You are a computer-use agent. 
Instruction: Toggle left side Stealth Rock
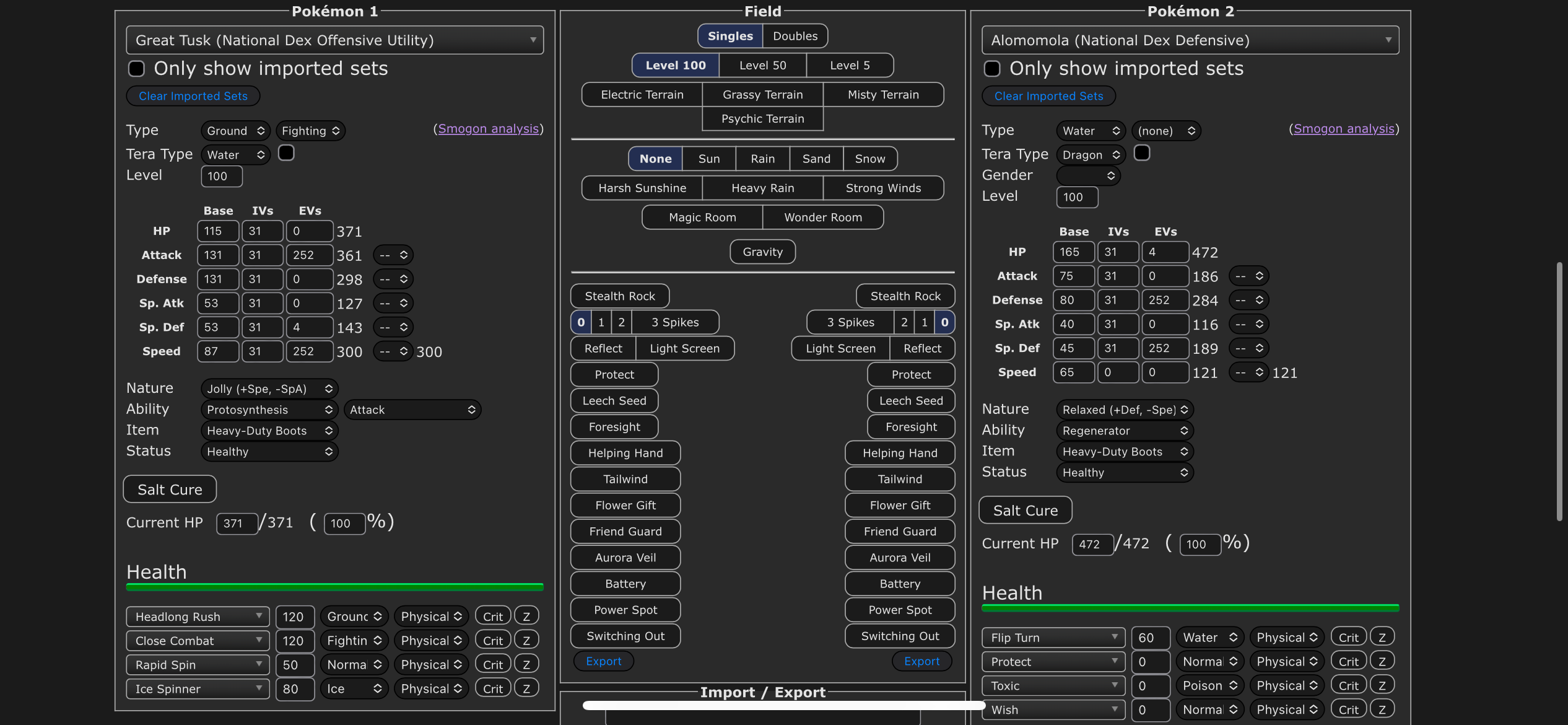(620, 296)
